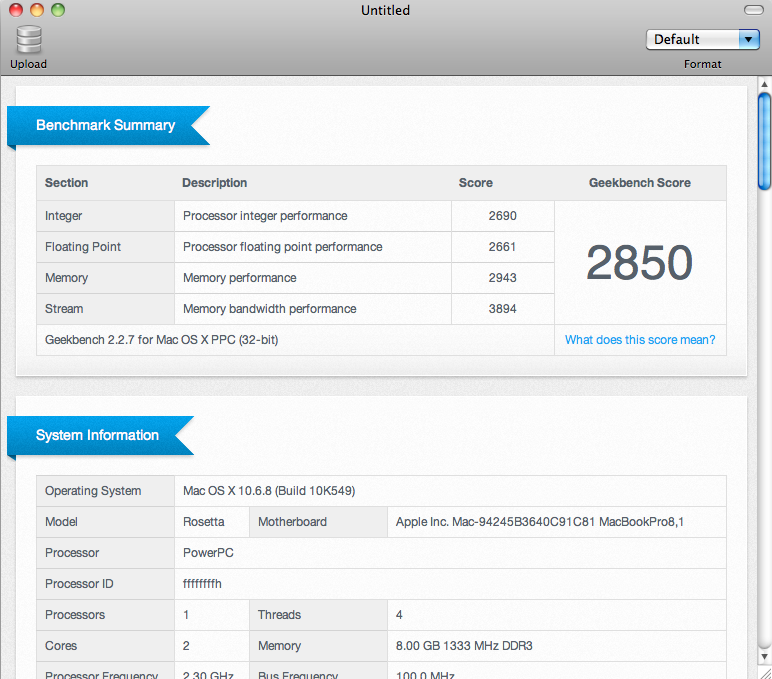Open the Default format dropdown
Viewport: 772px width, 679px height.
pyautogui.click(x=703, y=39)
